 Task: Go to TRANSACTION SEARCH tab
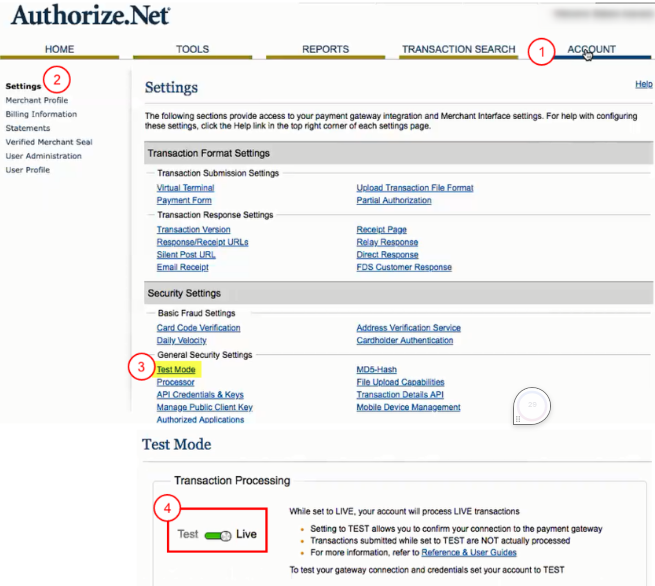[x=458, y=49]
